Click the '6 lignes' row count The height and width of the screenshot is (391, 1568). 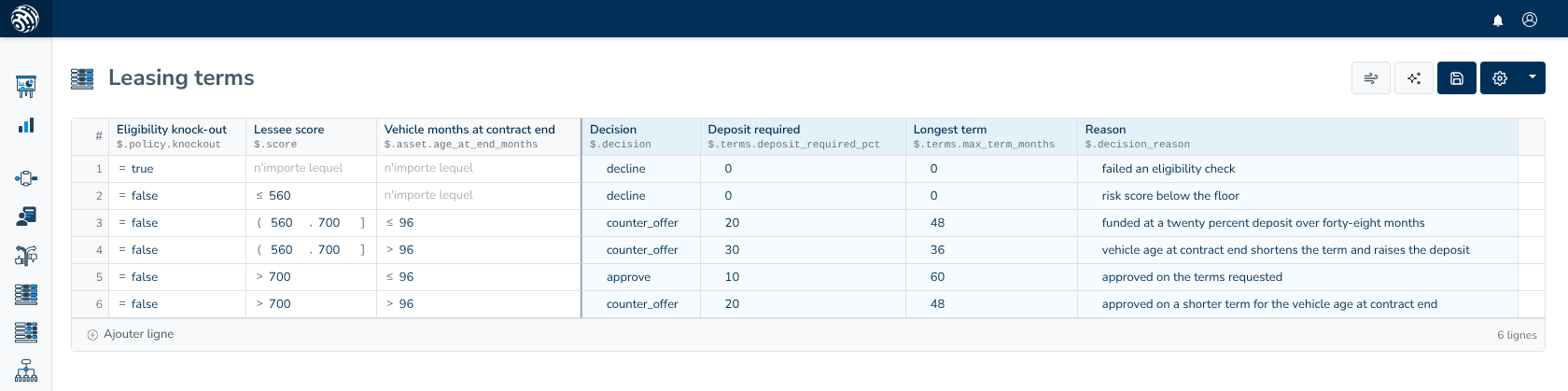click(1517, 335)
